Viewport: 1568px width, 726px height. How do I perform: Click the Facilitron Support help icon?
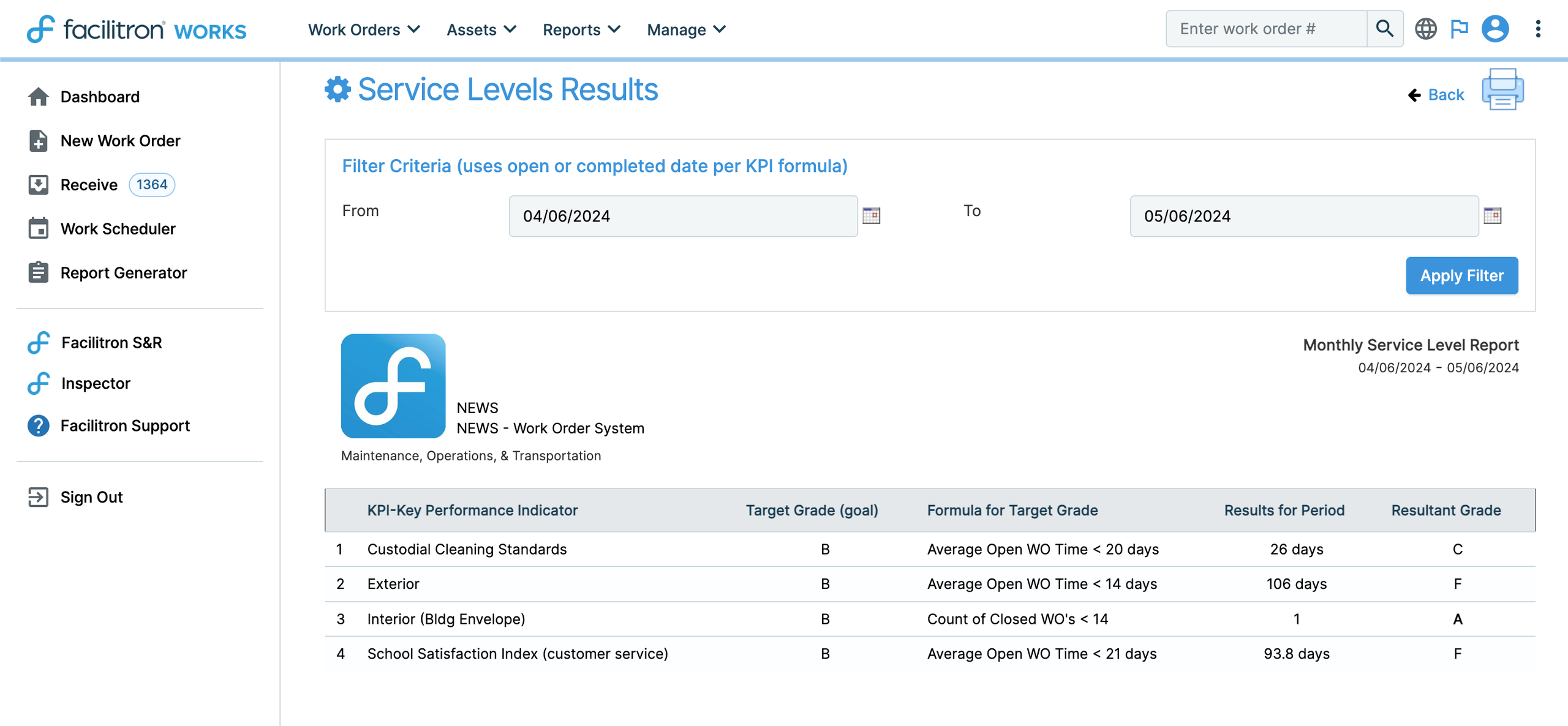pyautogui.click(x=38, y=425)
